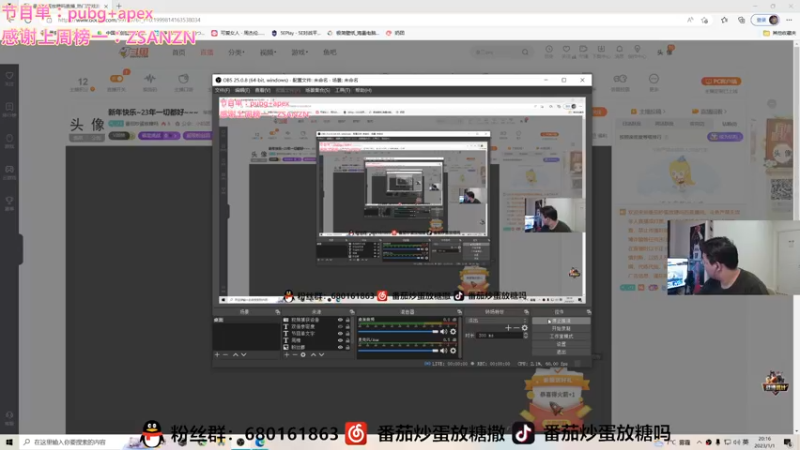Toggle lock on 周榜 source
Screen dimensions: 800x450
(x=348, y=340)
